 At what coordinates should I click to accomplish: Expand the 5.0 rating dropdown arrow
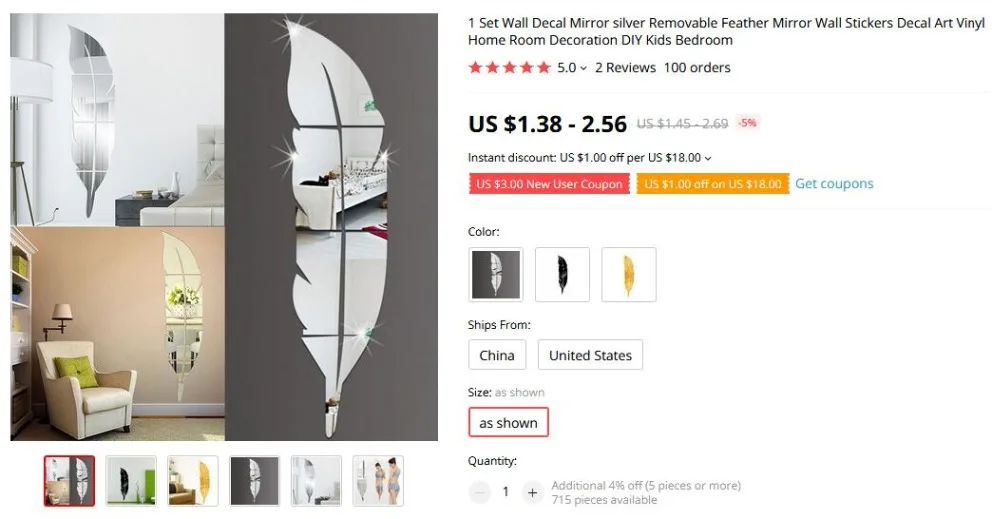(583, 68)
